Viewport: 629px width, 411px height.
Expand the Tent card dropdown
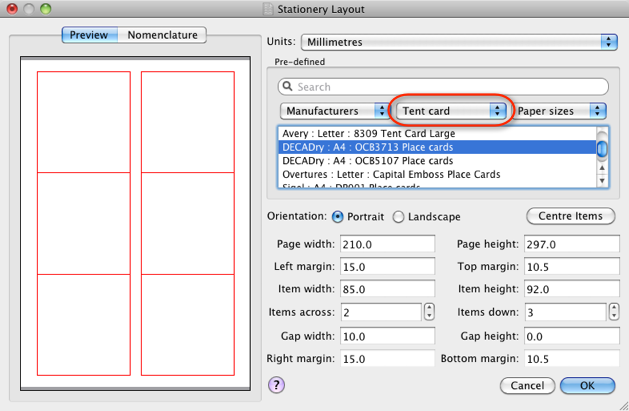pyautogui.click(x=450, y=111)
